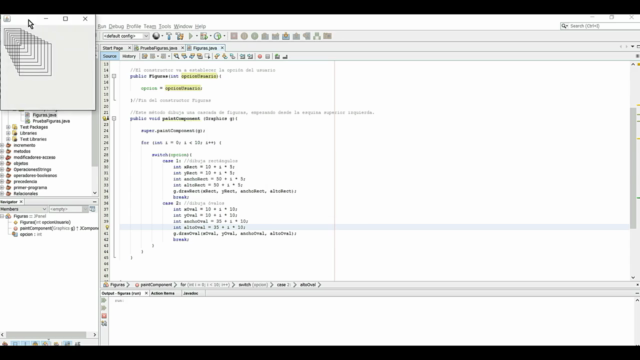The height and width of the screenshot is (360, 640).
Task: Click Last Edit icon in editor toolbar
Action: tap(144, 56)
